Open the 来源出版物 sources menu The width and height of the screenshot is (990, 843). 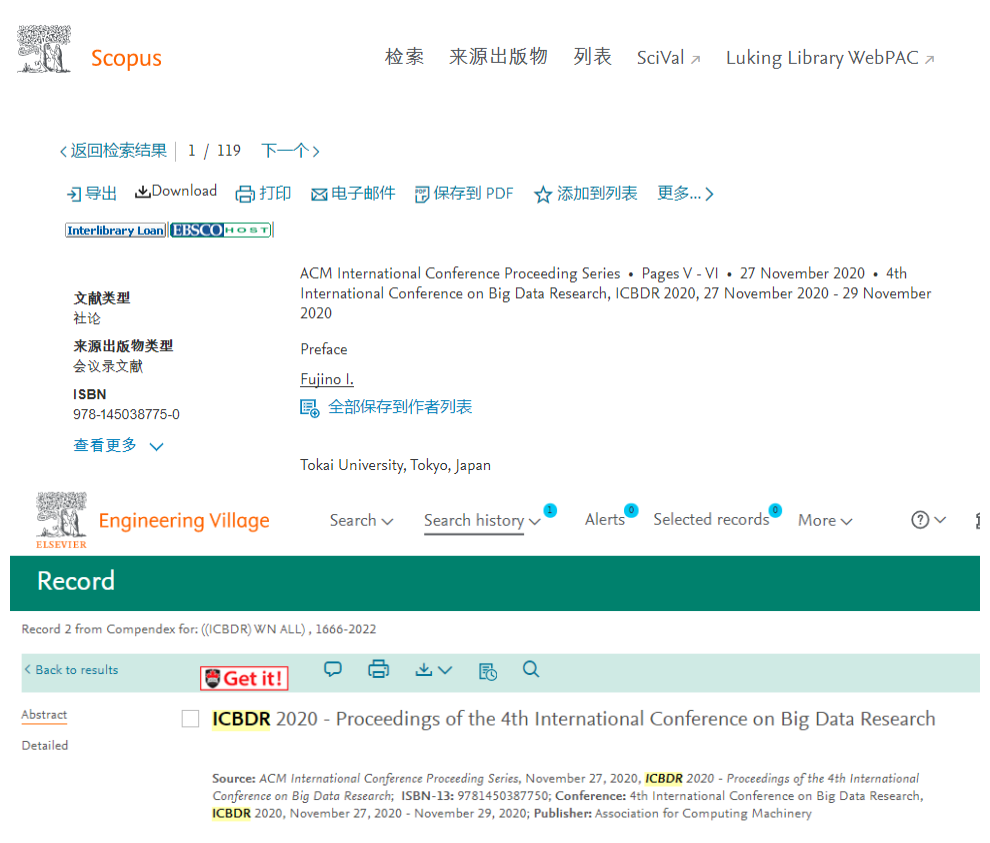tap(498, 57)
